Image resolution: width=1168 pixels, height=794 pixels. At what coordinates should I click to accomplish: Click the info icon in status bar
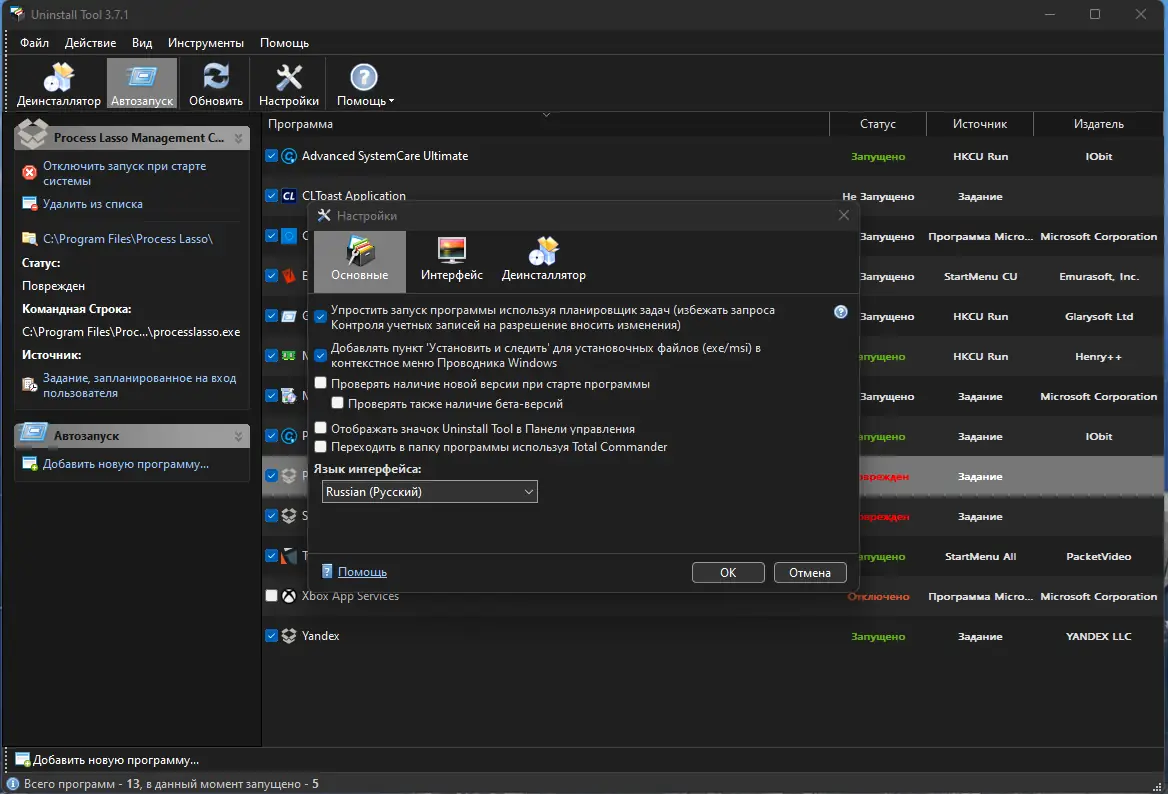pos(12,784)
